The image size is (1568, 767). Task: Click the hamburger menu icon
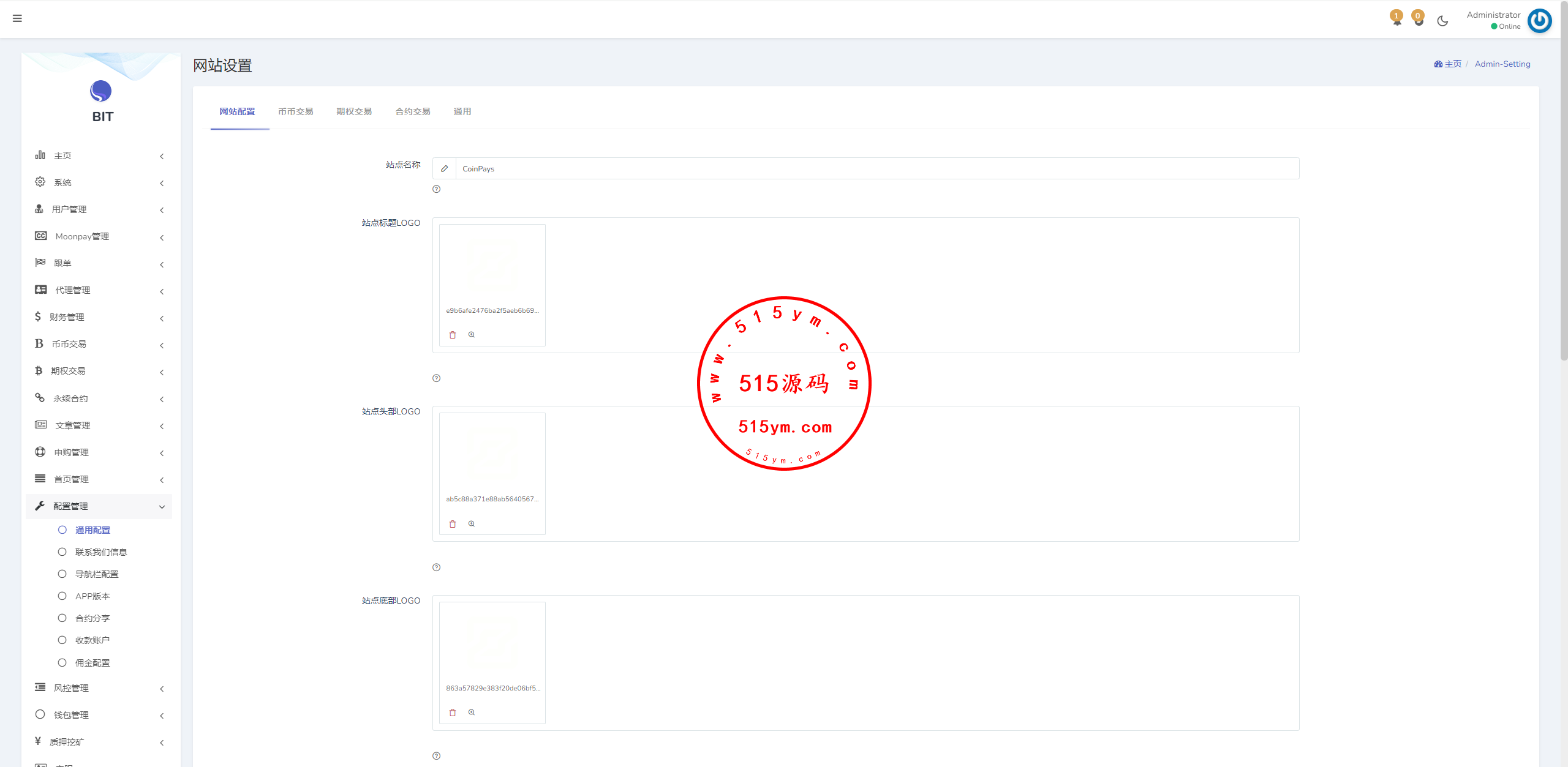point(17,18)
